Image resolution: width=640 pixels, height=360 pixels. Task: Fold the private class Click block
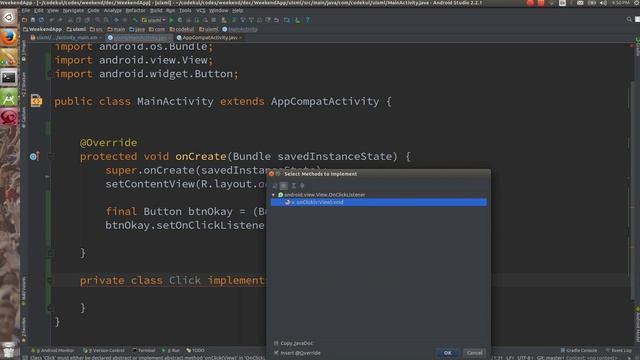click(51, 280)
